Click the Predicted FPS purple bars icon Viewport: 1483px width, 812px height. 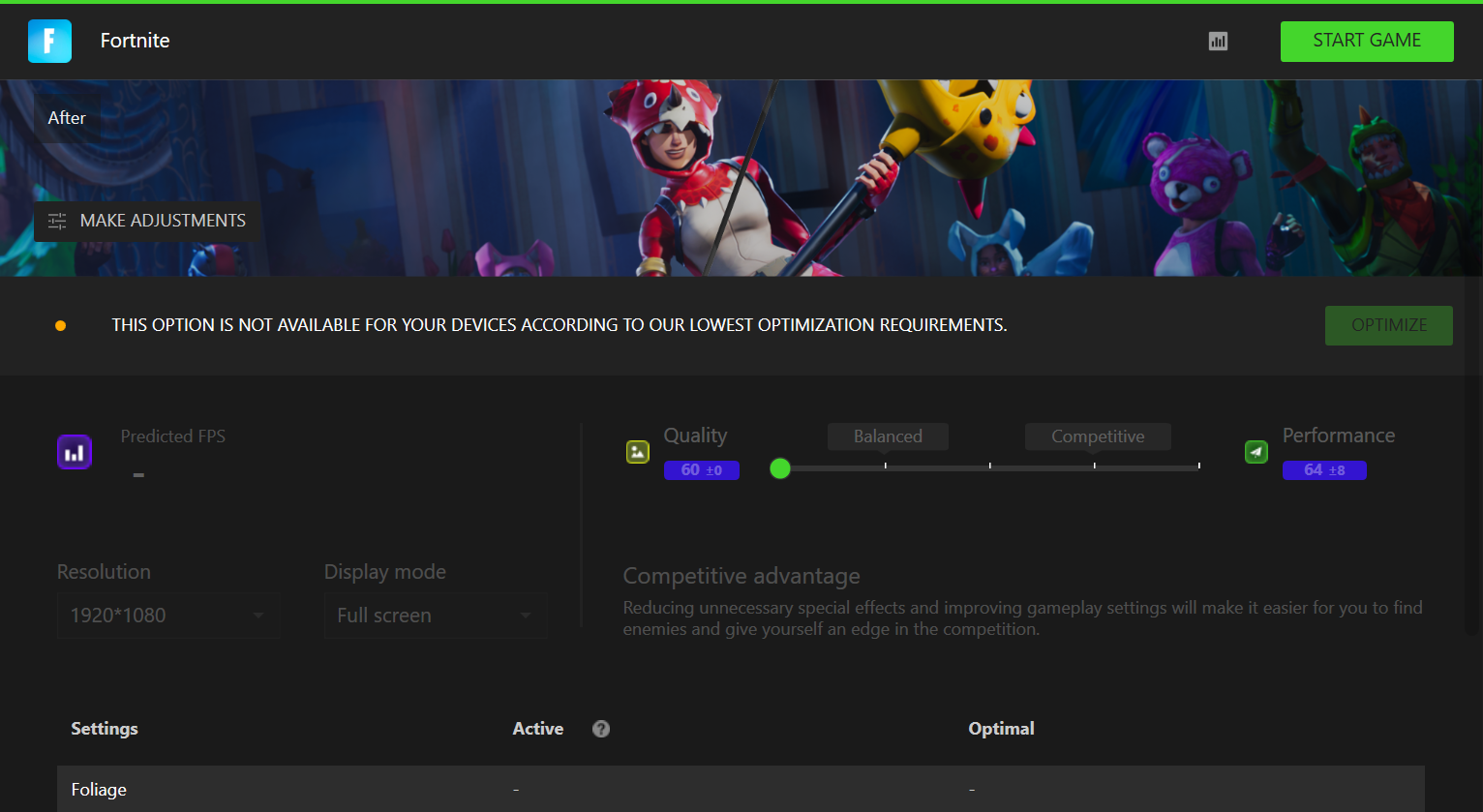(75, 452)
